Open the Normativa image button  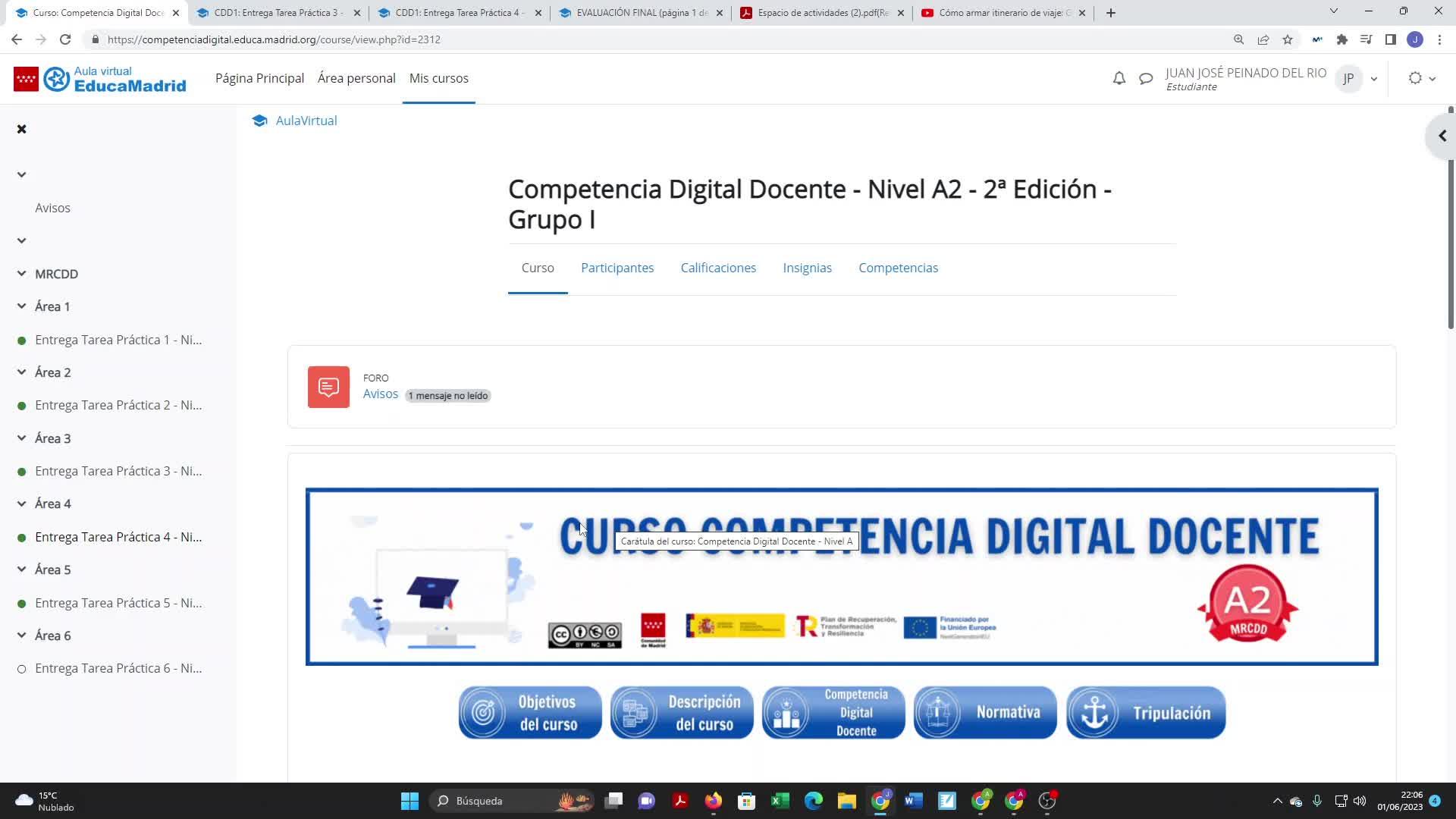[984, 713]
